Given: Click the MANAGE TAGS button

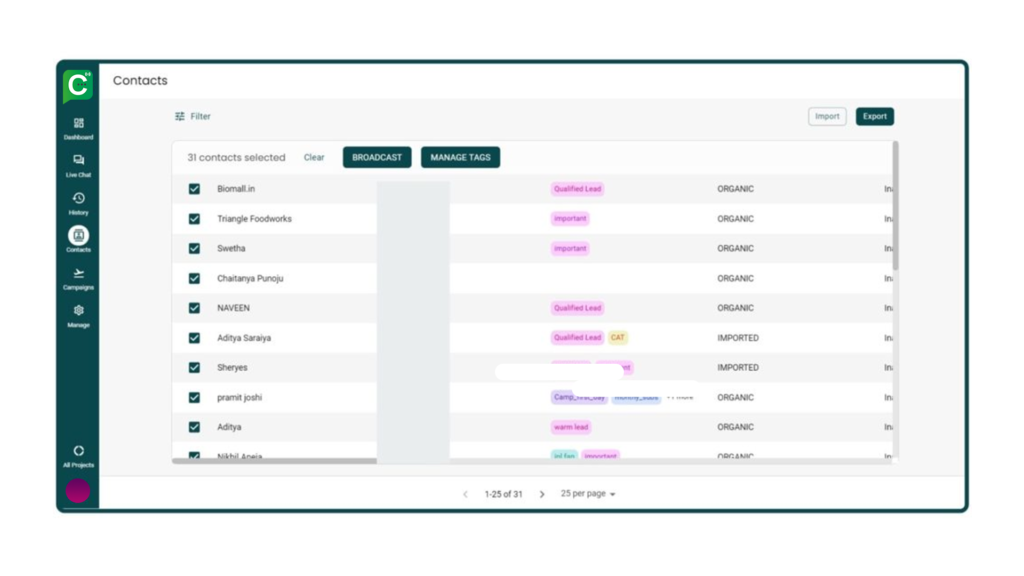Looking at the screenshot, I should pos(460,158).
